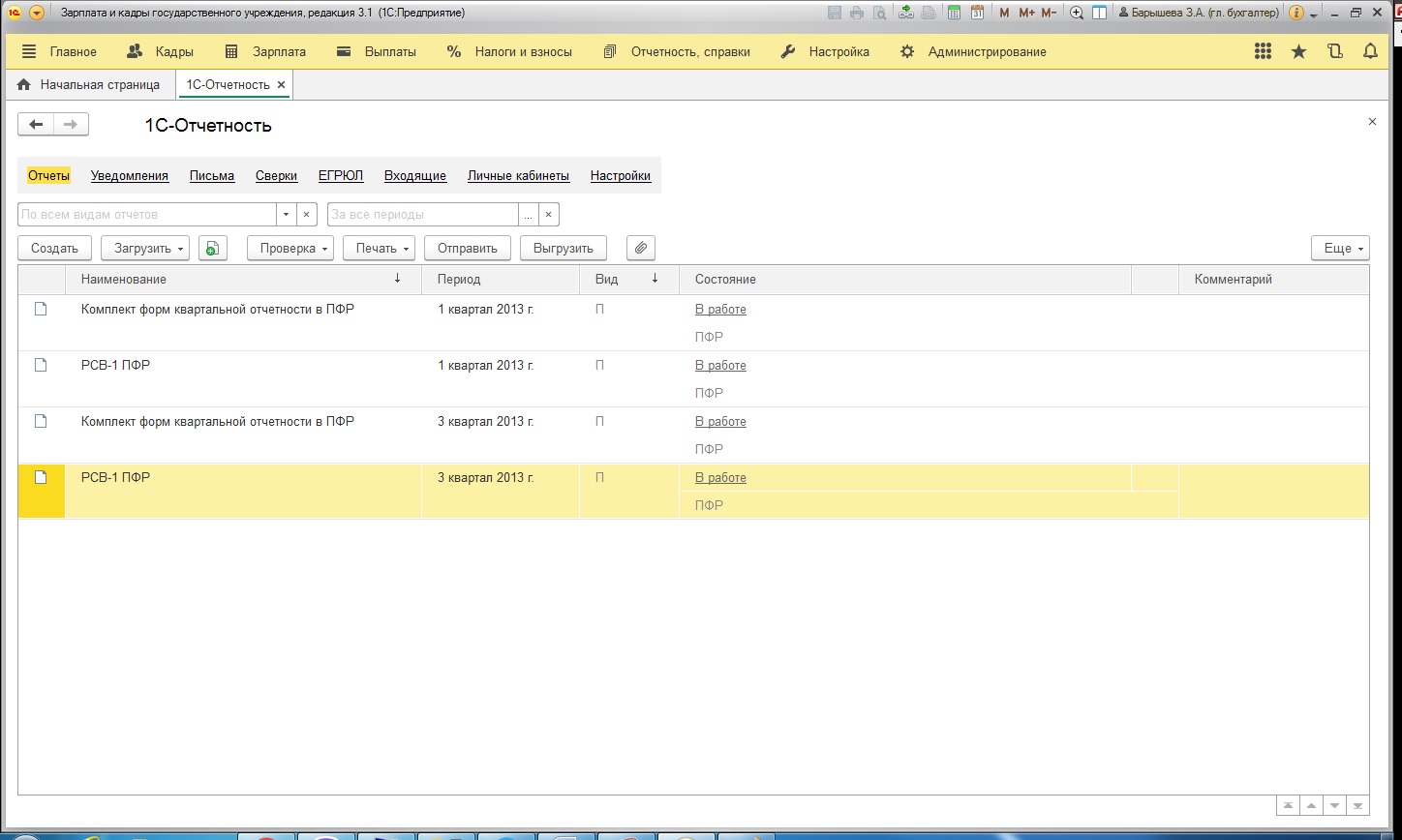Image resolution: width=1402 pixels, height=840 pixels.
Task: Open the calculator icon in title bar
Action: point(955,13)
